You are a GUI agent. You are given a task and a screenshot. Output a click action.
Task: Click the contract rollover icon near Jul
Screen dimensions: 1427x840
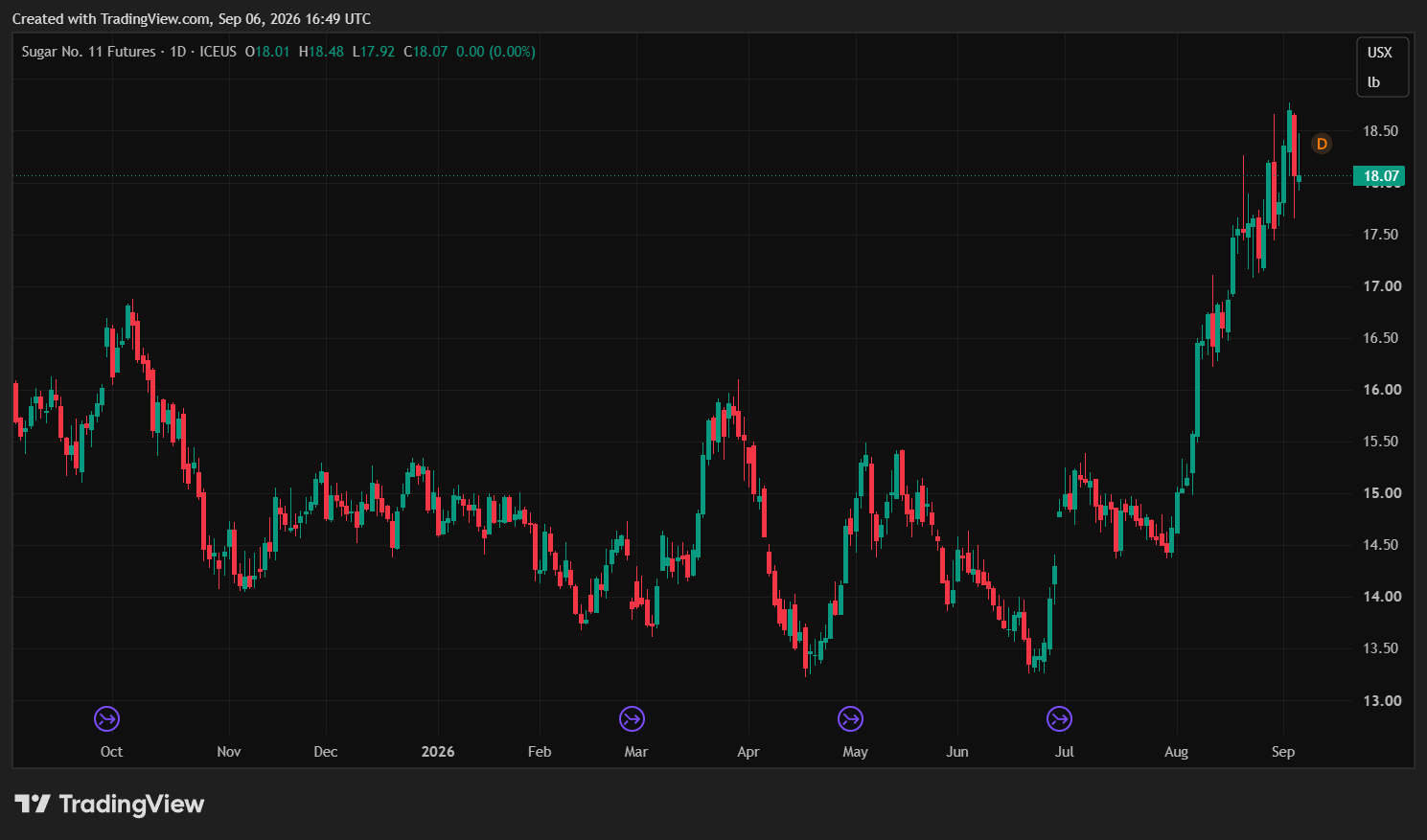1059,718
